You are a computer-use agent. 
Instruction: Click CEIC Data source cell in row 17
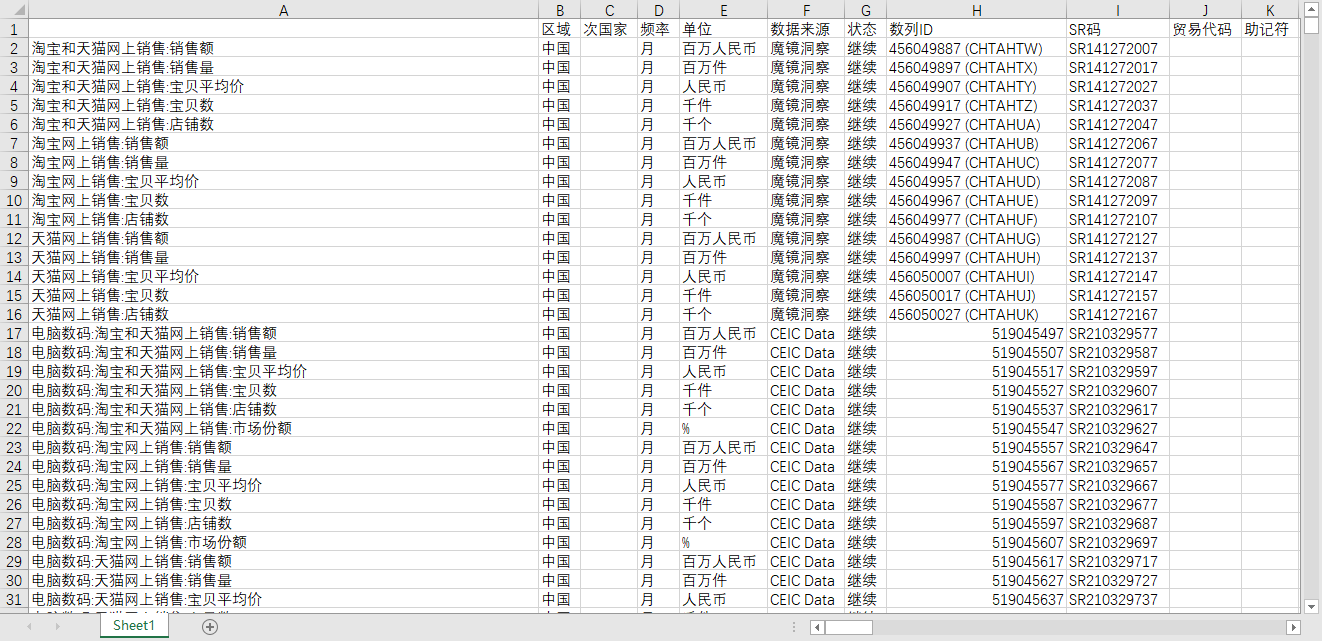tap(806, 333)
